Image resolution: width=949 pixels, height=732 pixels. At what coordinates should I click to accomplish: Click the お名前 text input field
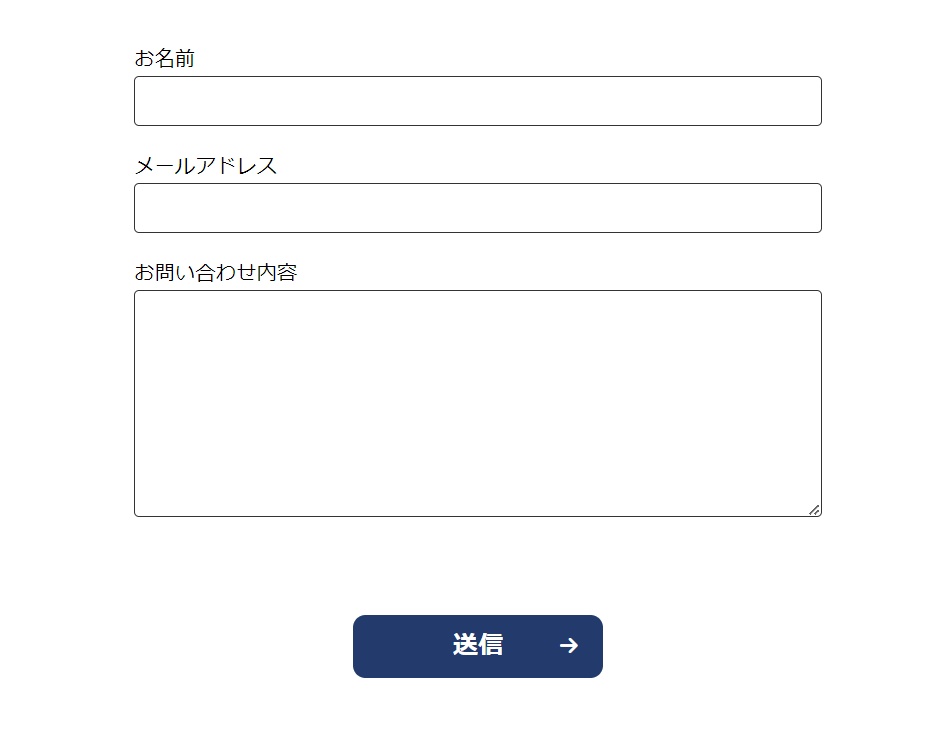[x=477, y=101]
